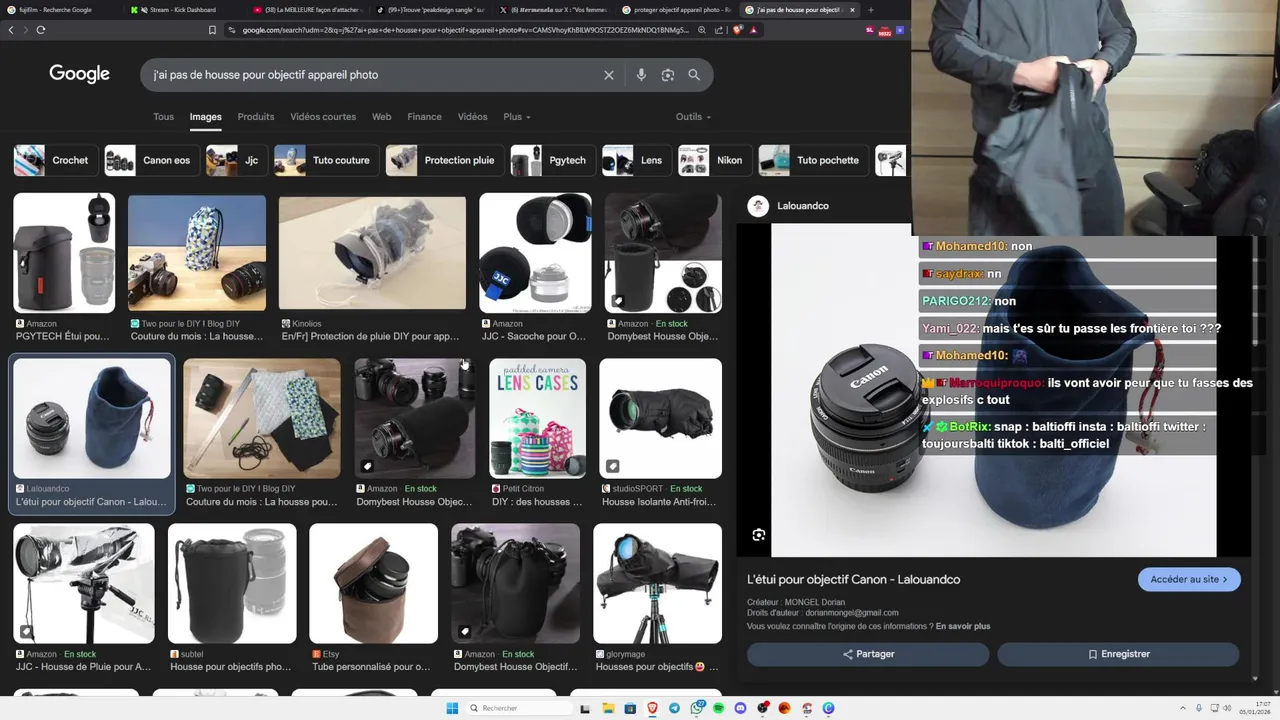Filter images by the Tuto pochette chip

812,160
